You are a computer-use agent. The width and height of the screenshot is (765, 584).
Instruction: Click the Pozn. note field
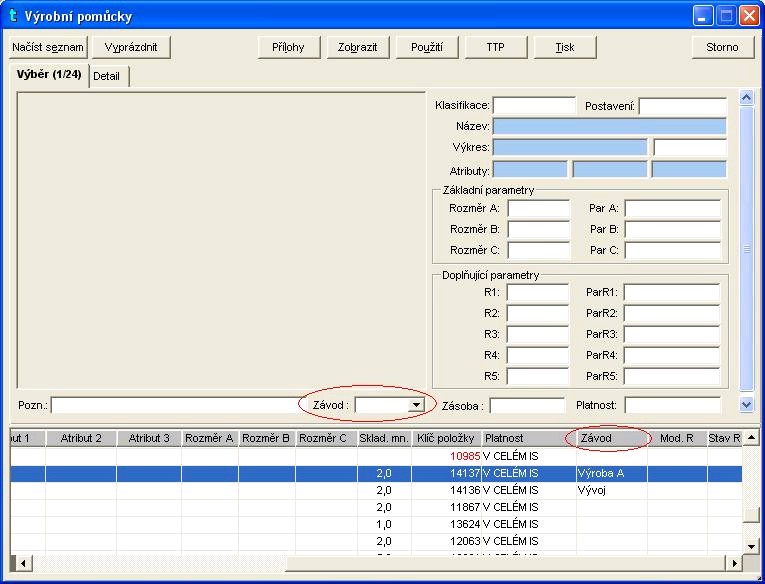[177, 405]
